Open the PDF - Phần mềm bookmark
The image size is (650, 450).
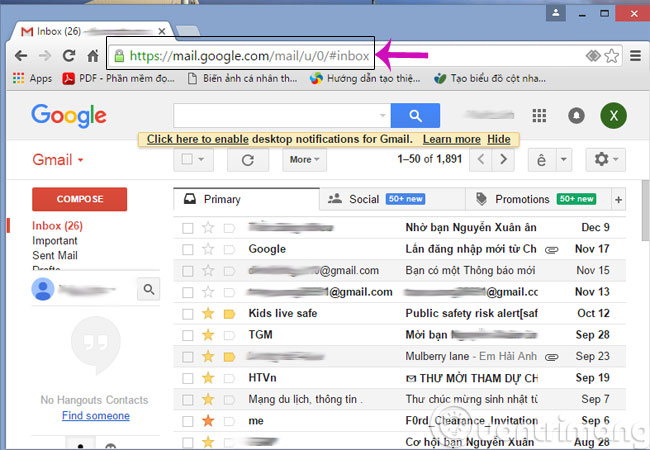click(x=119, y=78)
